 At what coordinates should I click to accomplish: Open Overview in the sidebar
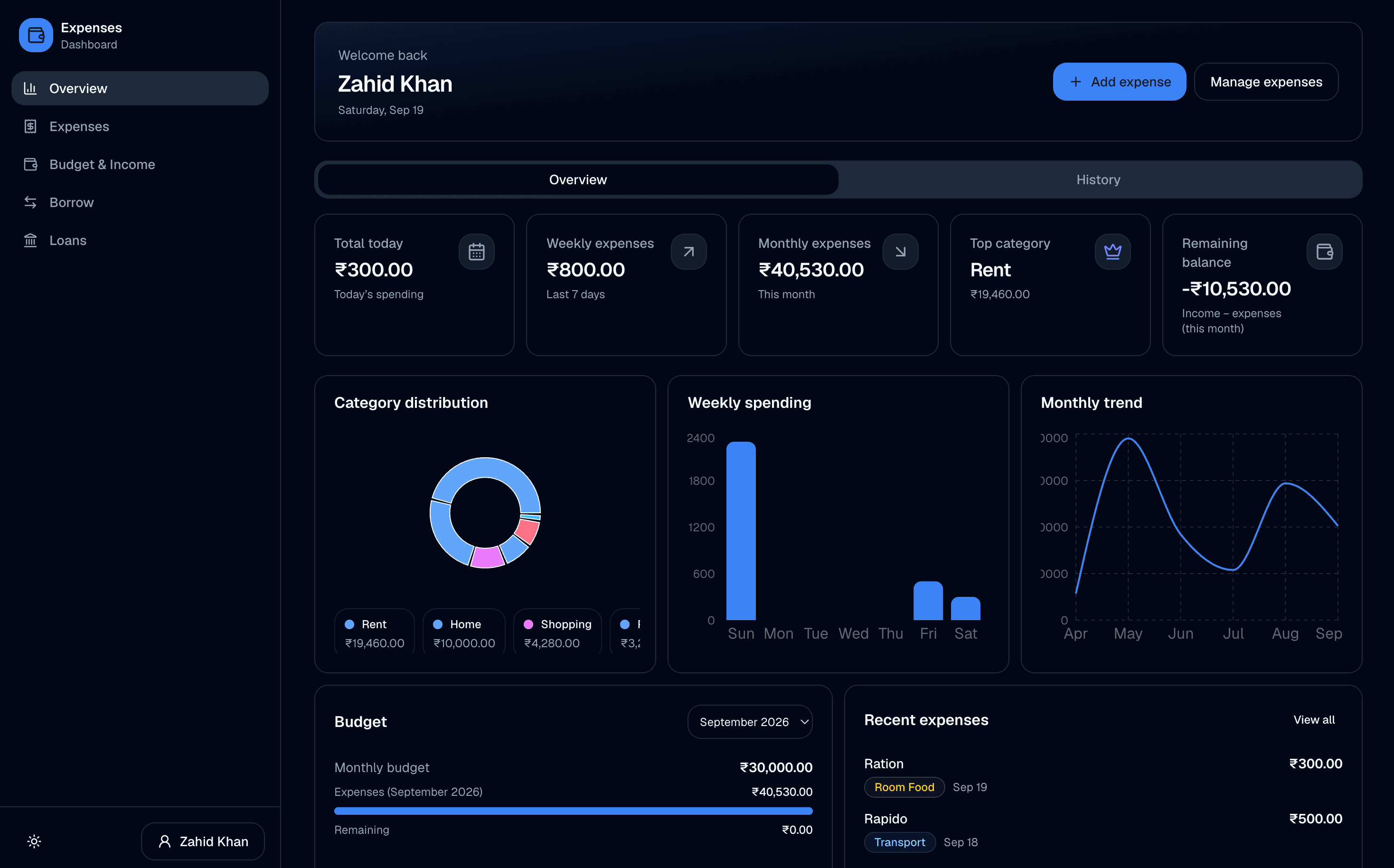click(x=140, y=88)
